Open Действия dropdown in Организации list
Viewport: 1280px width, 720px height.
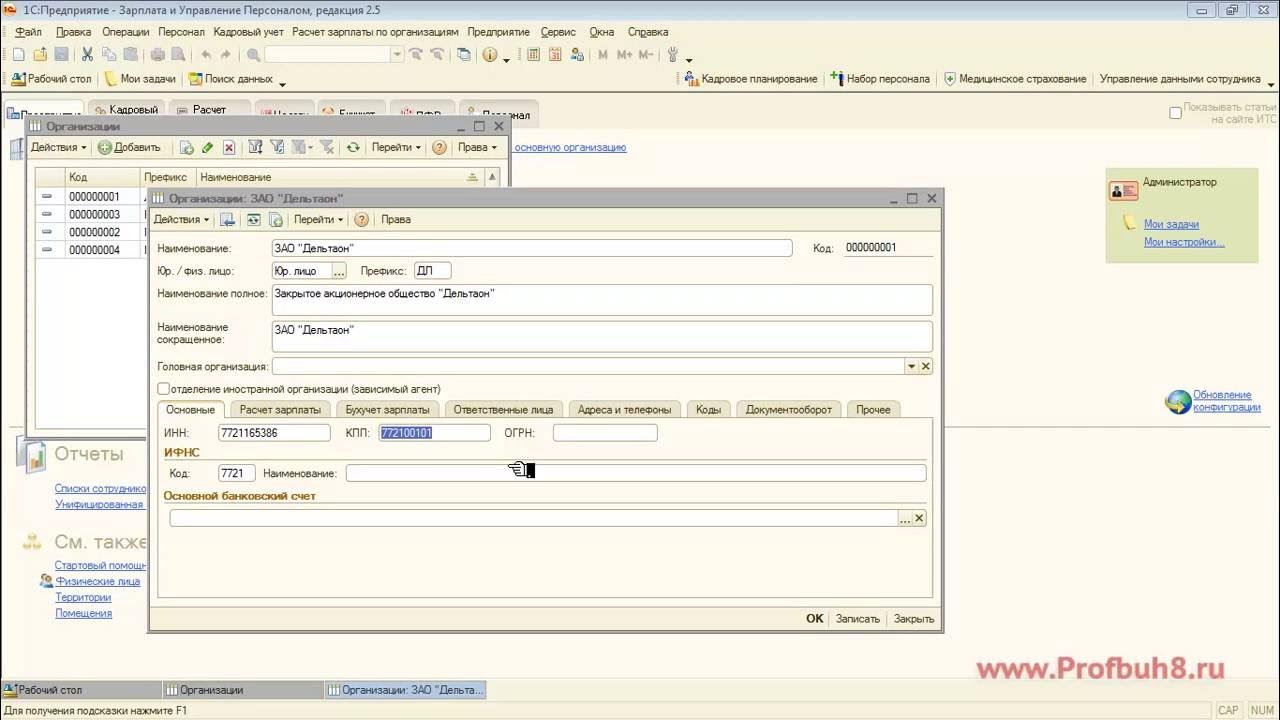[x=58, y=147]
